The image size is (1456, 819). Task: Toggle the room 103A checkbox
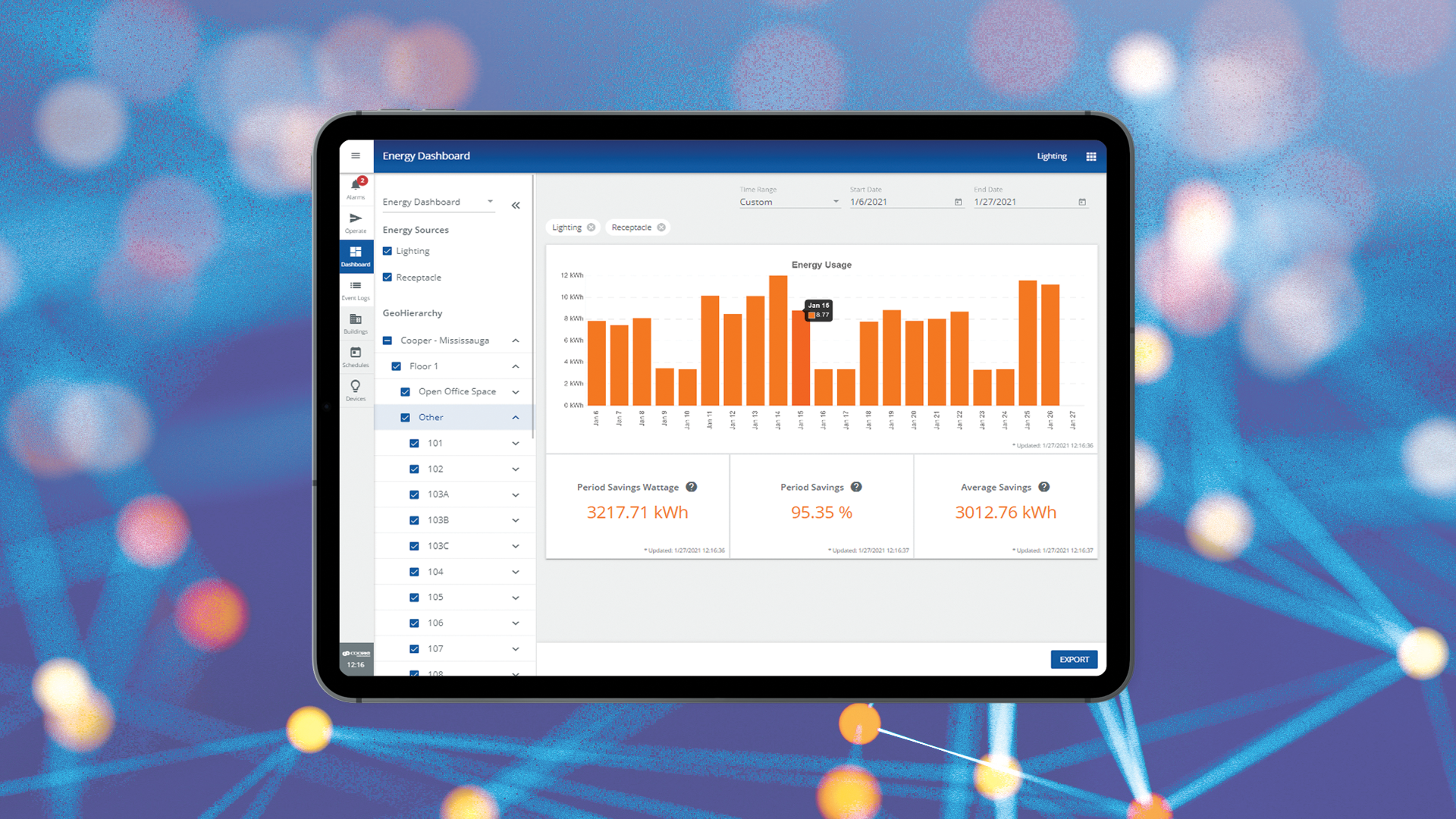pyautogui.click(x=414, y=494)
